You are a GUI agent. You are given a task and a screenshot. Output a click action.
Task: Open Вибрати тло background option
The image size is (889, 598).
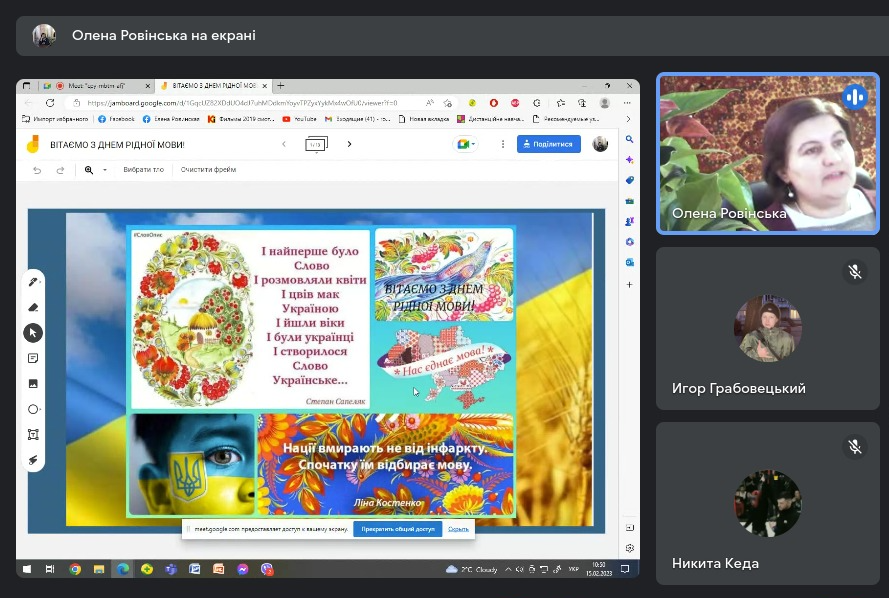click(143, 169)
